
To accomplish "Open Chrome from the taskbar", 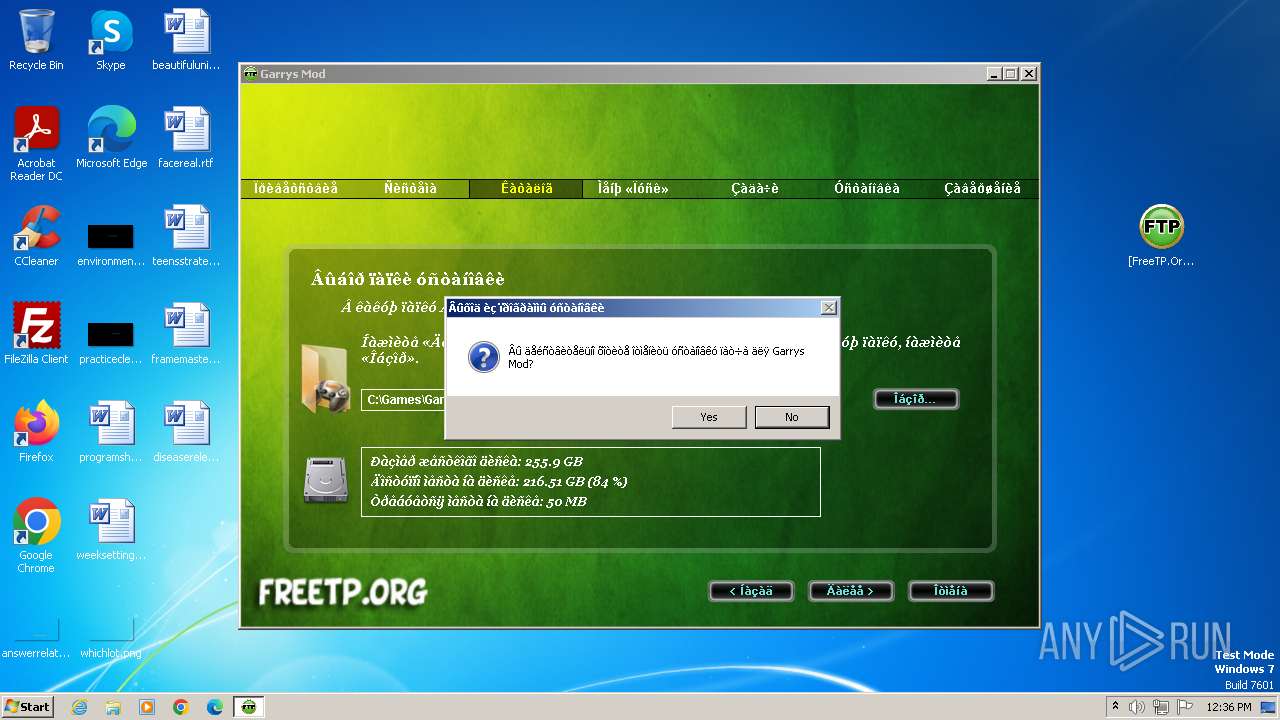I will [x=181, y=707].
